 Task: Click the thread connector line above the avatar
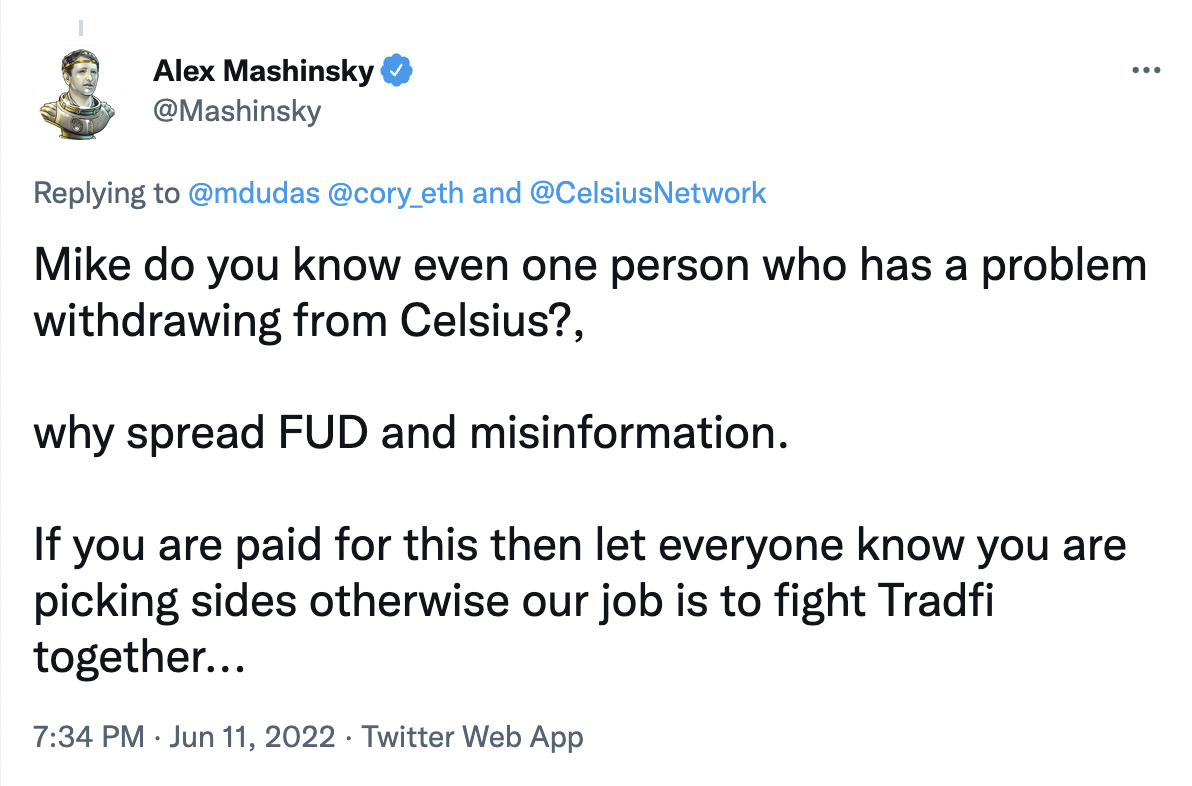81,27
